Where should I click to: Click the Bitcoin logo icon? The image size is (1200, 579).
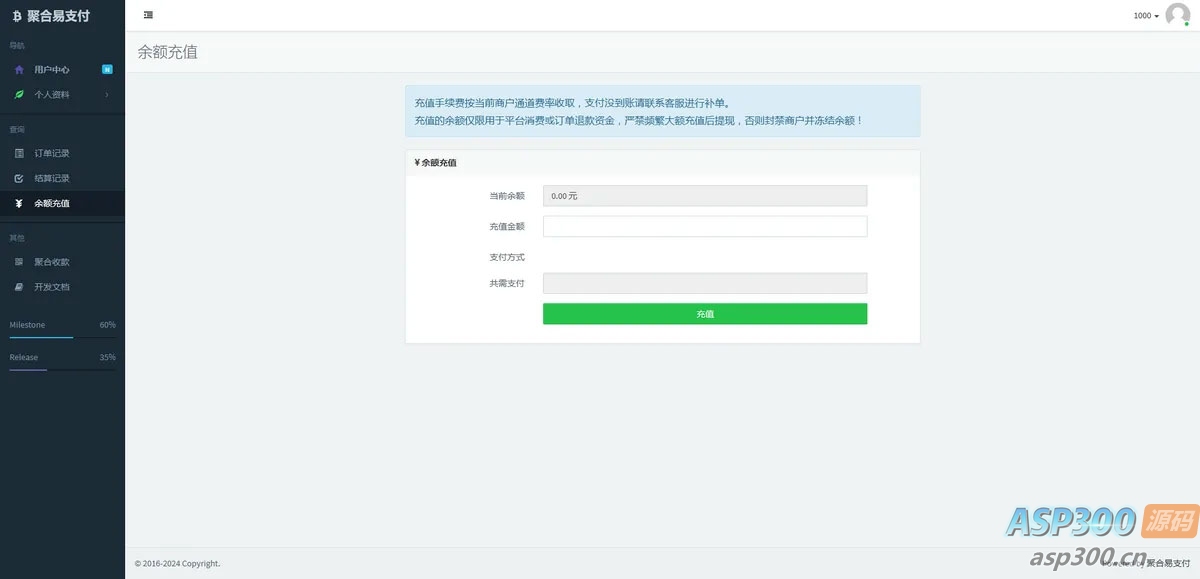tap(17, 16)
